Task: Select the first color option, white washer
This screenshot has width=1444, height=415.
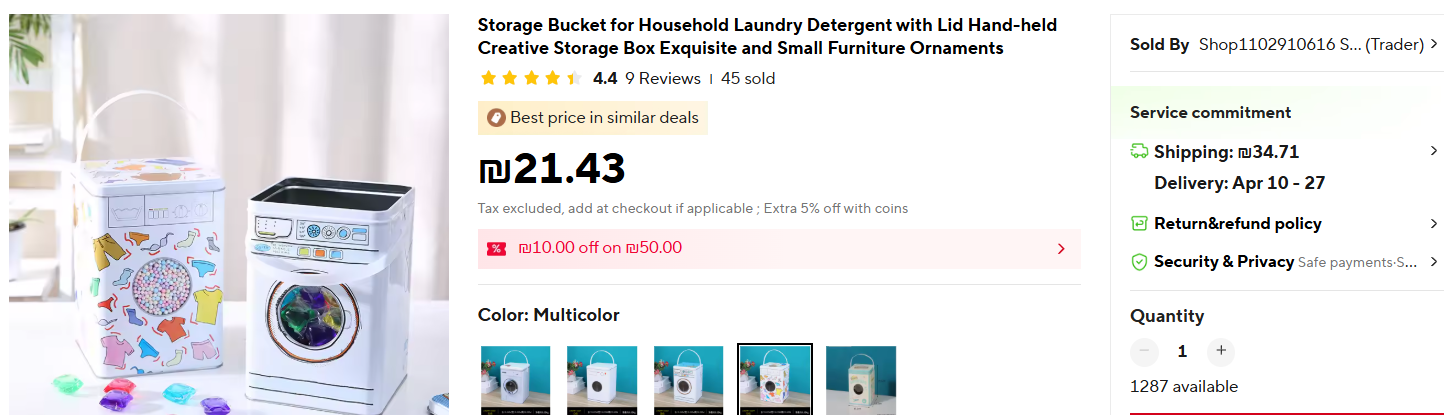Action: pos(515,380)
